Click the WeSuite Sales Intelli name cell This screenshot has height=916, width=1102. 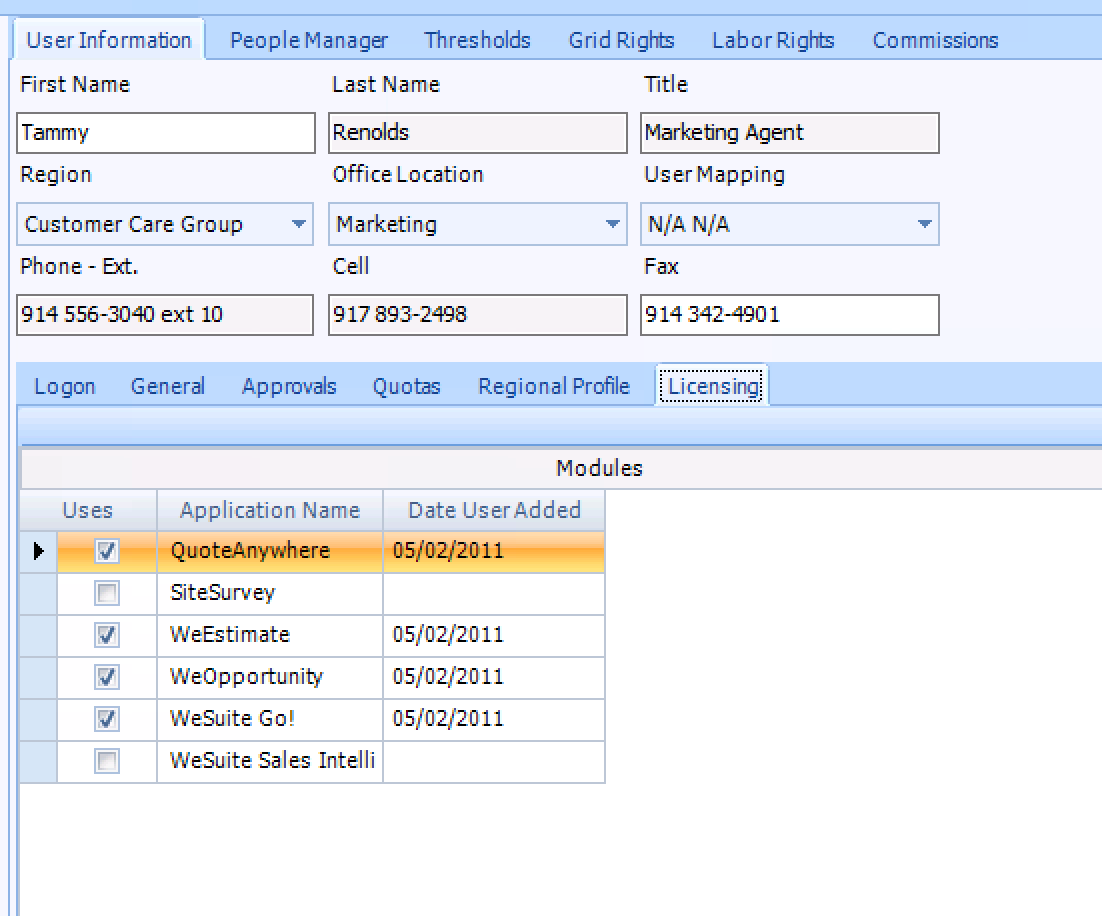pos(270,761)
